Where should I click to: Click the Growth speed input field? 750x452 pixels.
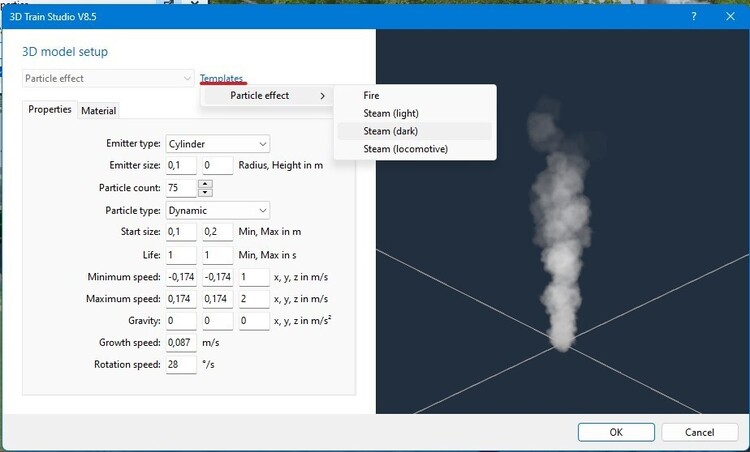(181, 343)
